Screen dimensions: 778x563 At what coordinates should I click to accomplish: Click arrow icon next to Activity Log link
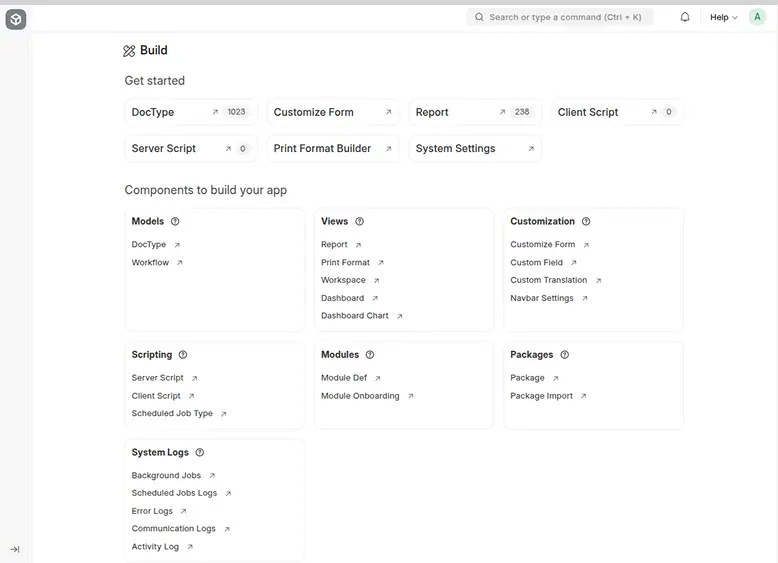tap(190, 547)
